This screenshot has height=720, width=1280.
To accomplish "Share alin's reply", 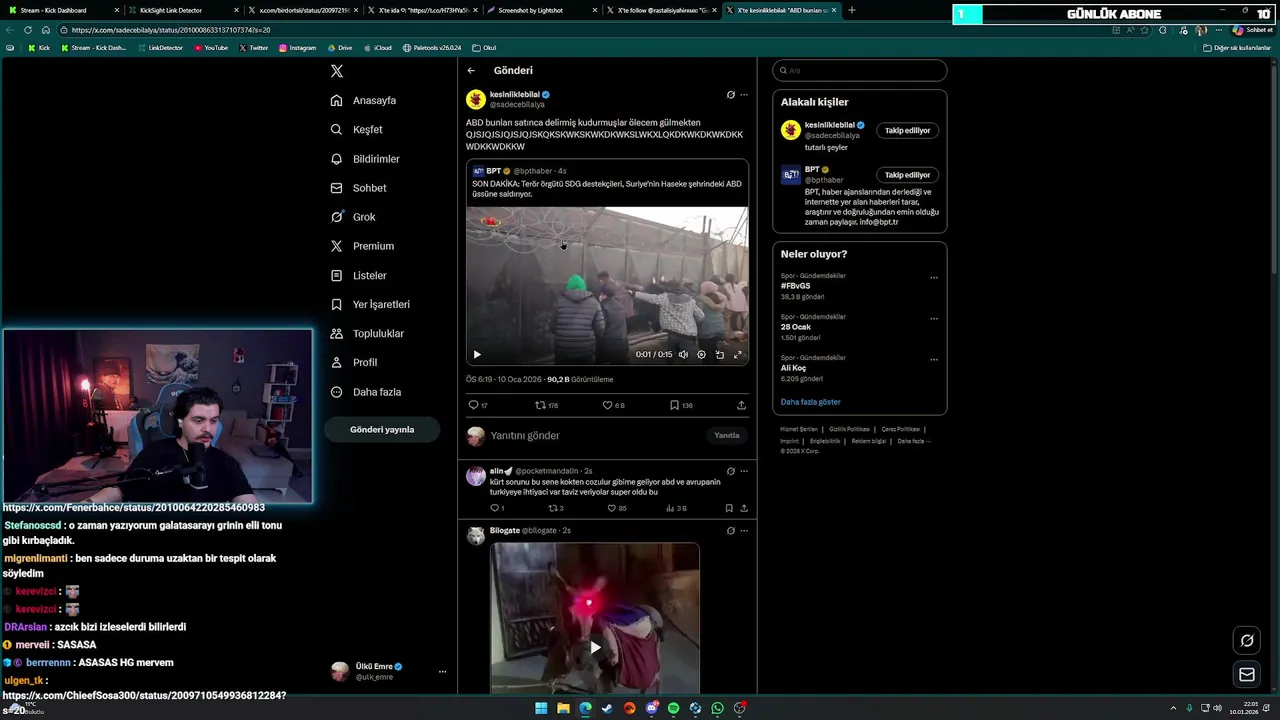I will click(x=743, y=508).
